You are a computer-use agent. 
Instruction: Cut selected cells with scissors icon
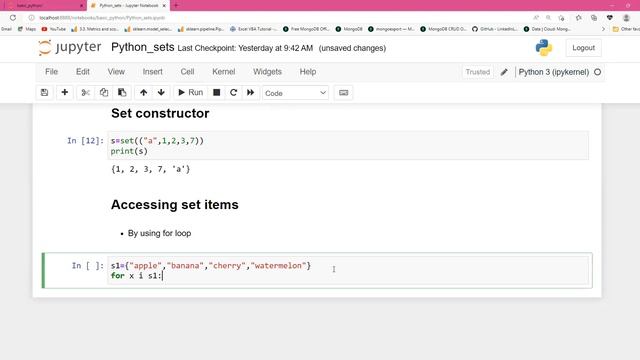(x=85, y=93)
